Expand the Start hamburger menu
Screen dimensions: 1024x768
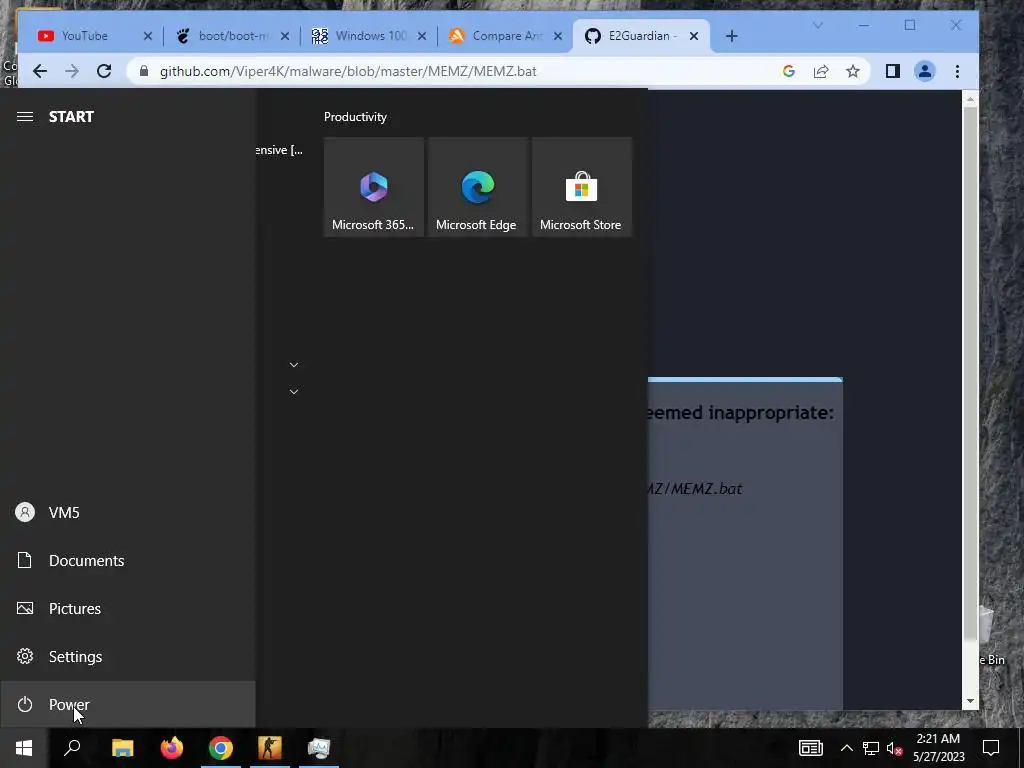click(25, 117)
